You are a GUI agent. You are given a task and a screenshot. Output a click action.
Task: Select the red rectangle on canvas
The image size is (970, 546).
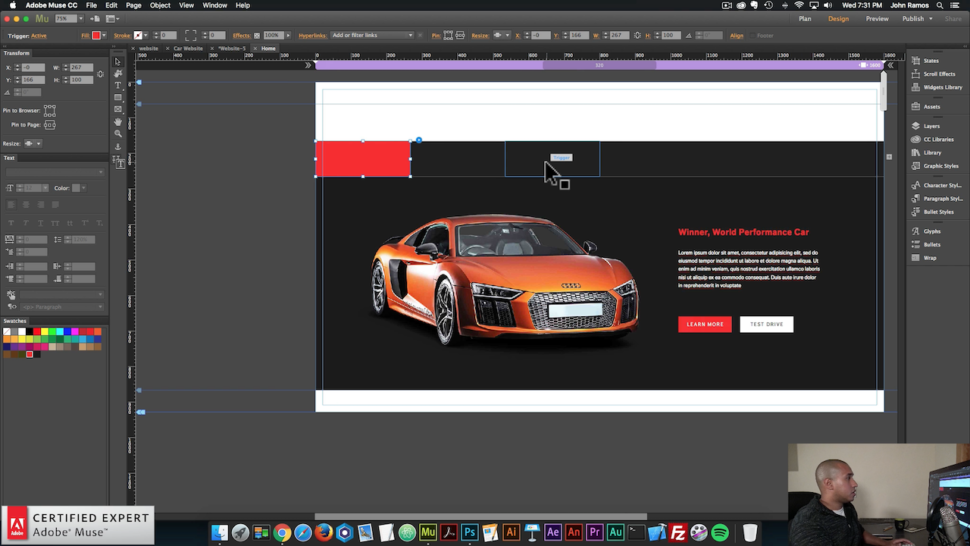point(363,159)
